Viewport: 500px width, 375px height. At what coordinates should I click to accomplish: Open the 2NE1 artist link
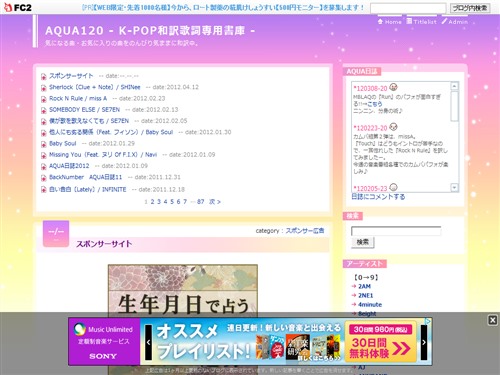[x=365, y=295]
